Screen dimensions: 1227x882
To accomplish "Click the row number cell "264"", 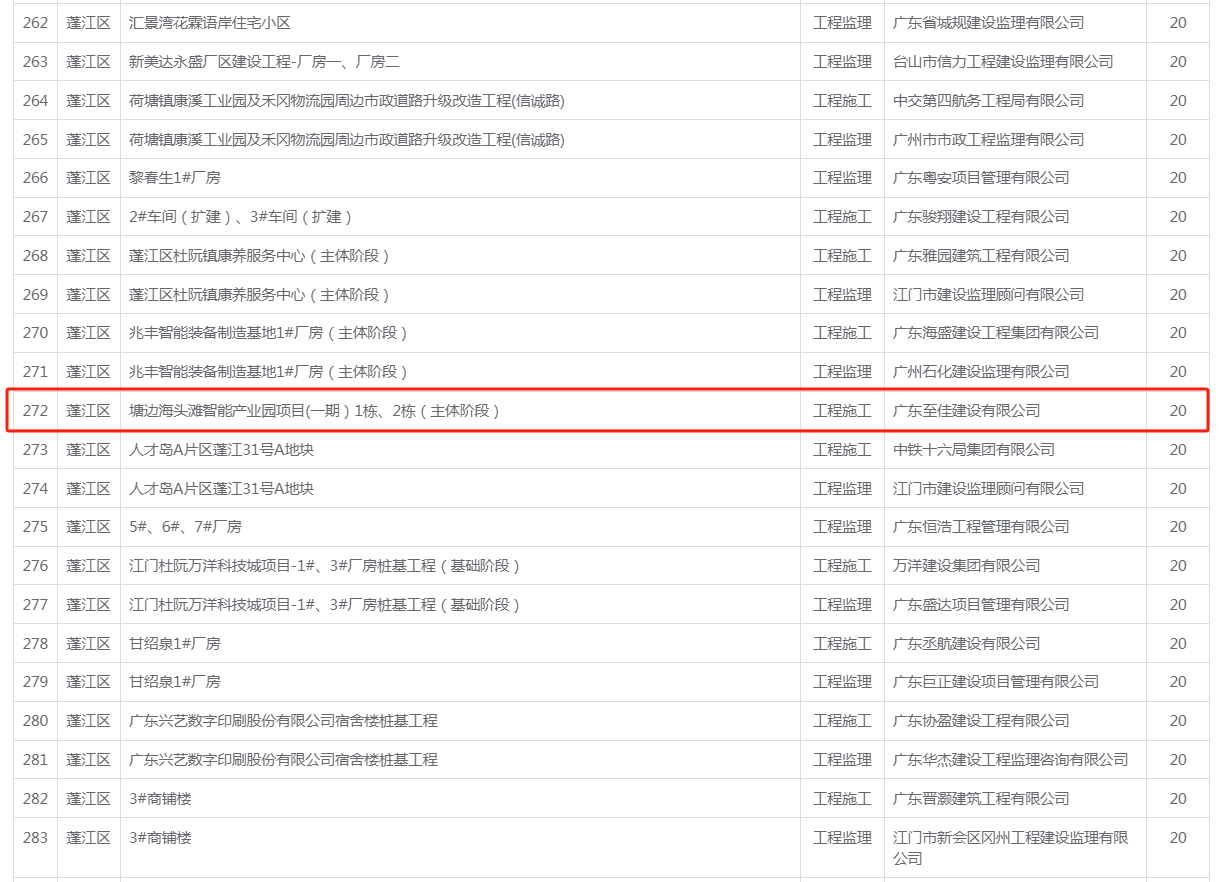I will tap(35, 100).
